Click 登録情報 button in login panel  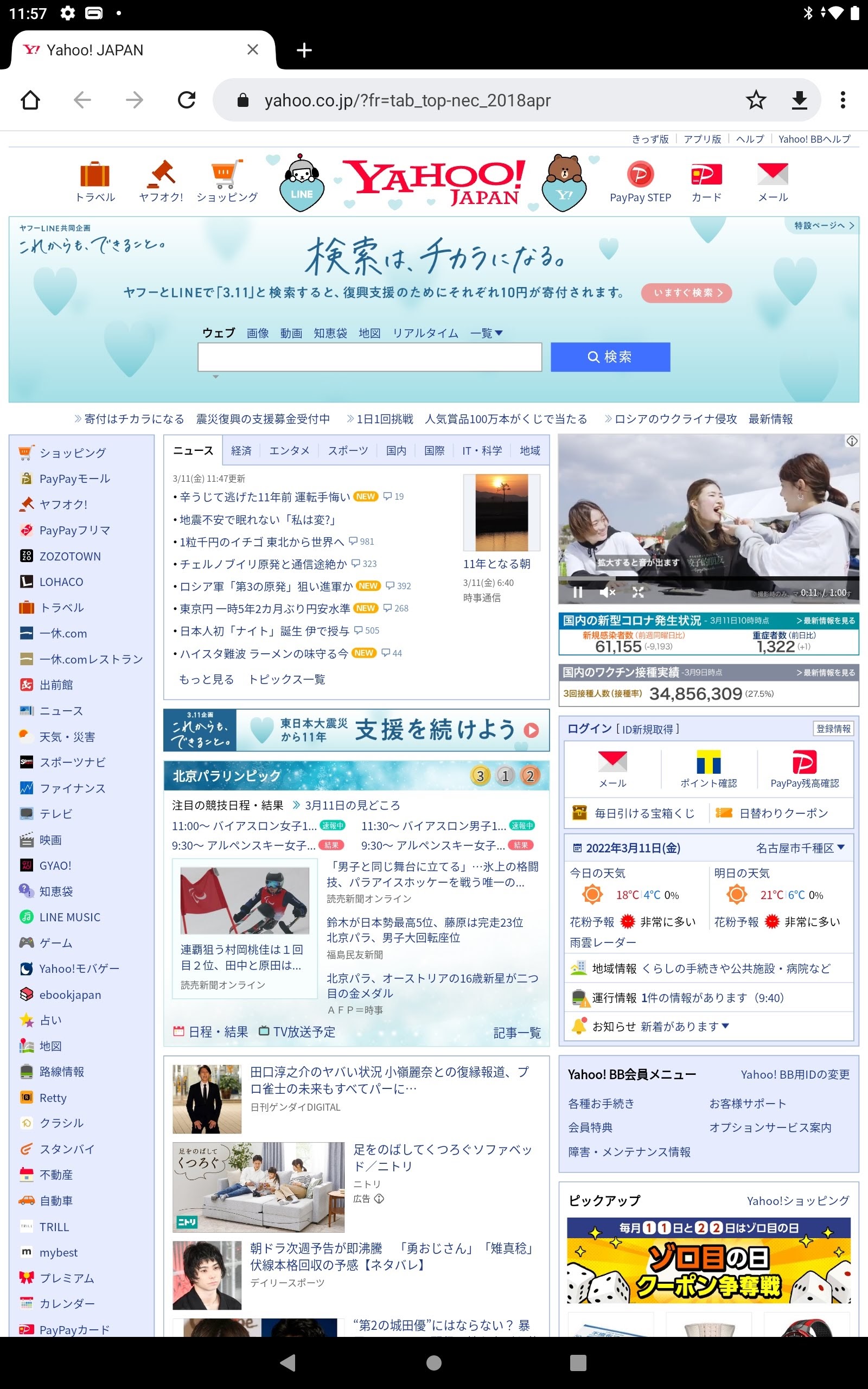pyautogui.click(x=833, y=728)
